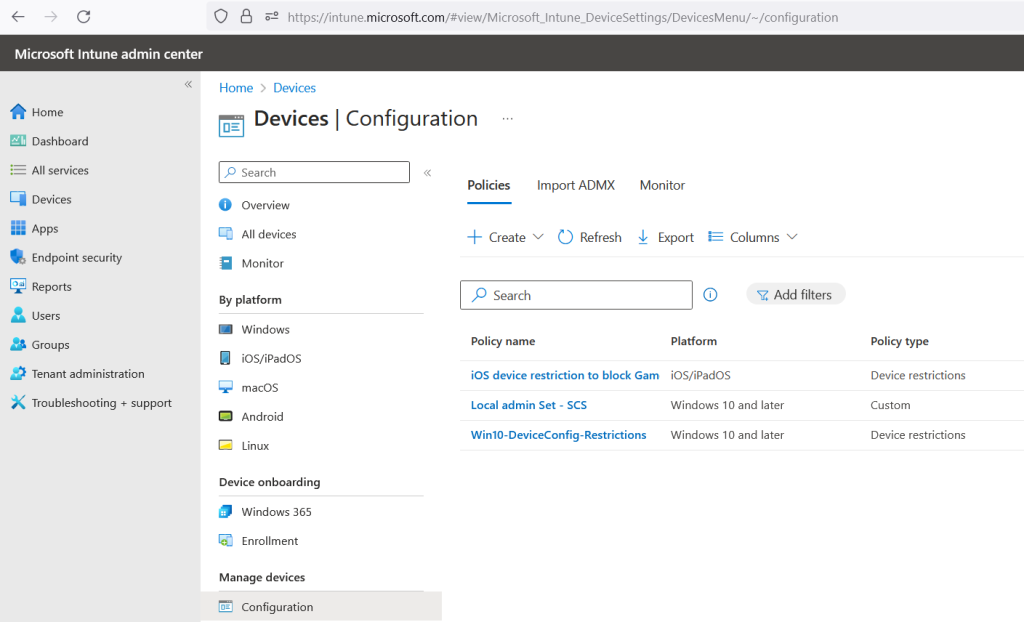This screenshot has width=1024, height=622.
Task: Open Win10-DeviceConfig-Restrictions policy
Action: point(558,435)
